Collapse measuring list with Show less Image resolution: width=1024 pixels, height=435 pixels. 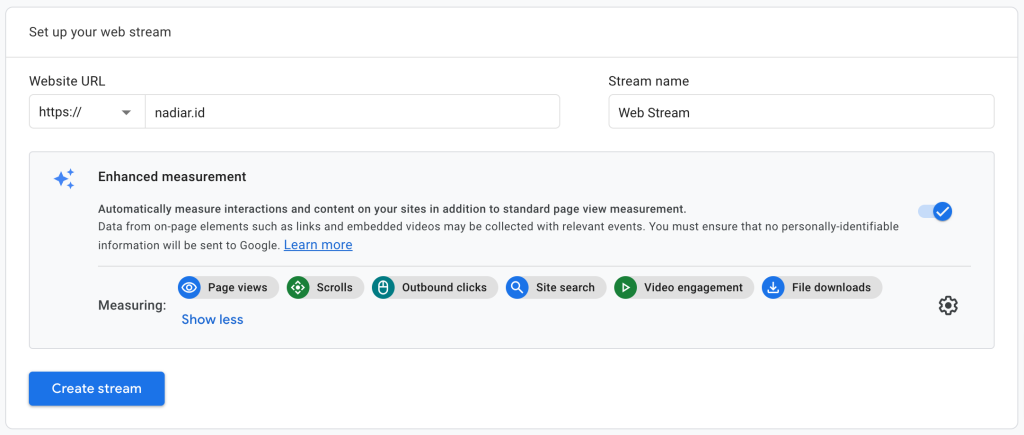212,320
